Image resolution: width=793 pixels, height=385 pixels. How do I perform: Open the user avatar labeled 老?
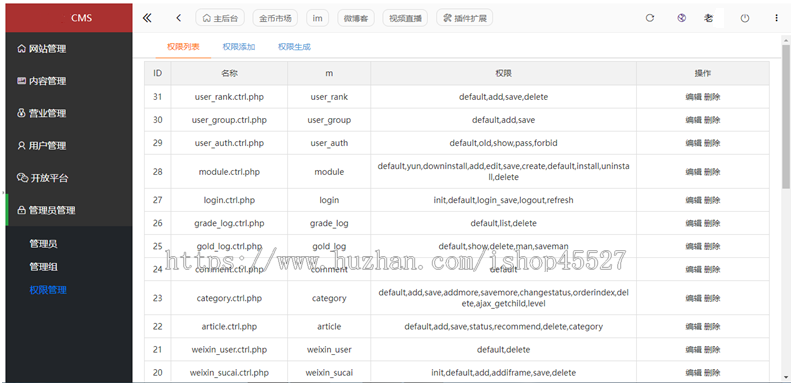click(x=709, y=18)
